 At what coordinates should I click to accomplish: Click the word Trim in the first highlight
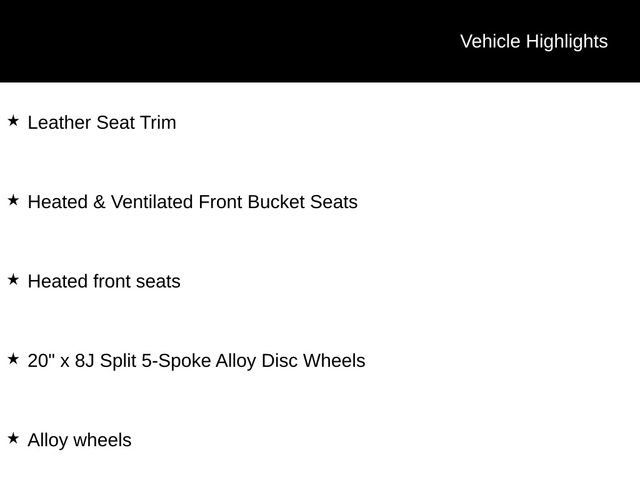pyautogui.click(x=158, y=122)
